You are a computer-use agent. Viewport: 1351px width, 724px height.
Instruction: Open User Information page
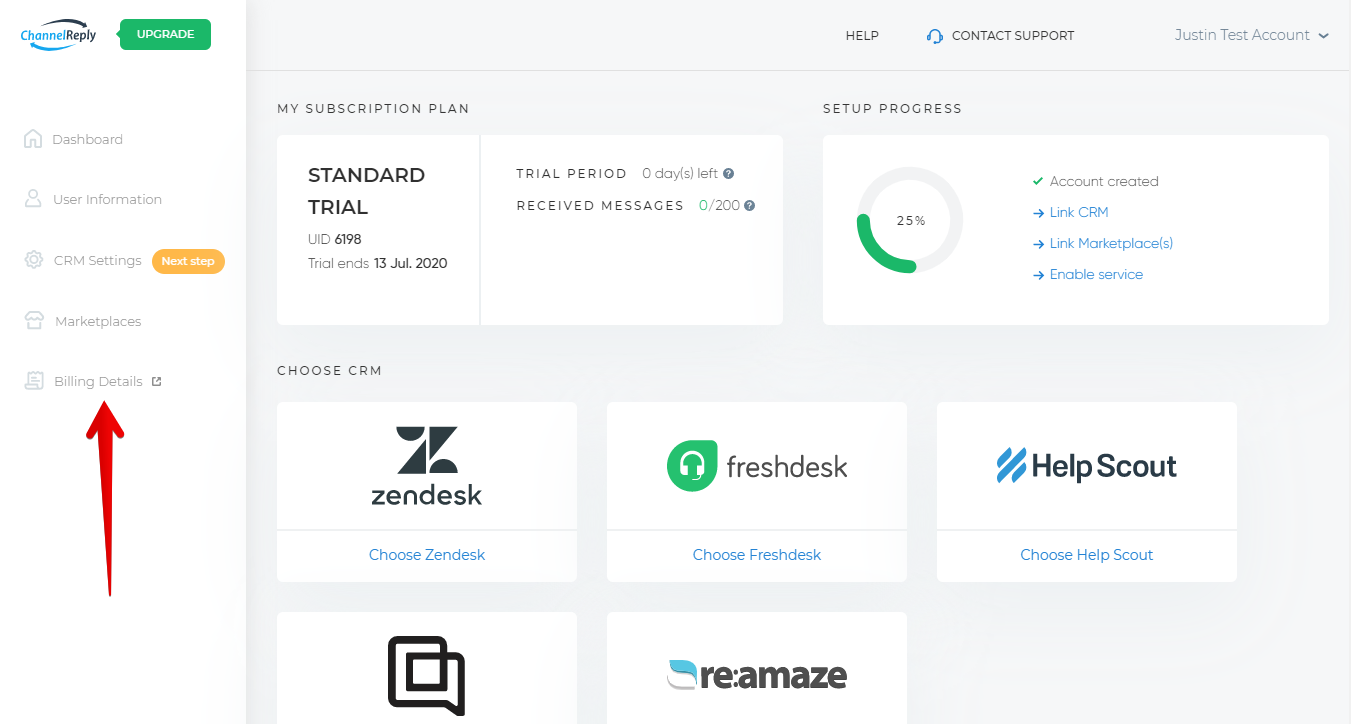(107, 199)
